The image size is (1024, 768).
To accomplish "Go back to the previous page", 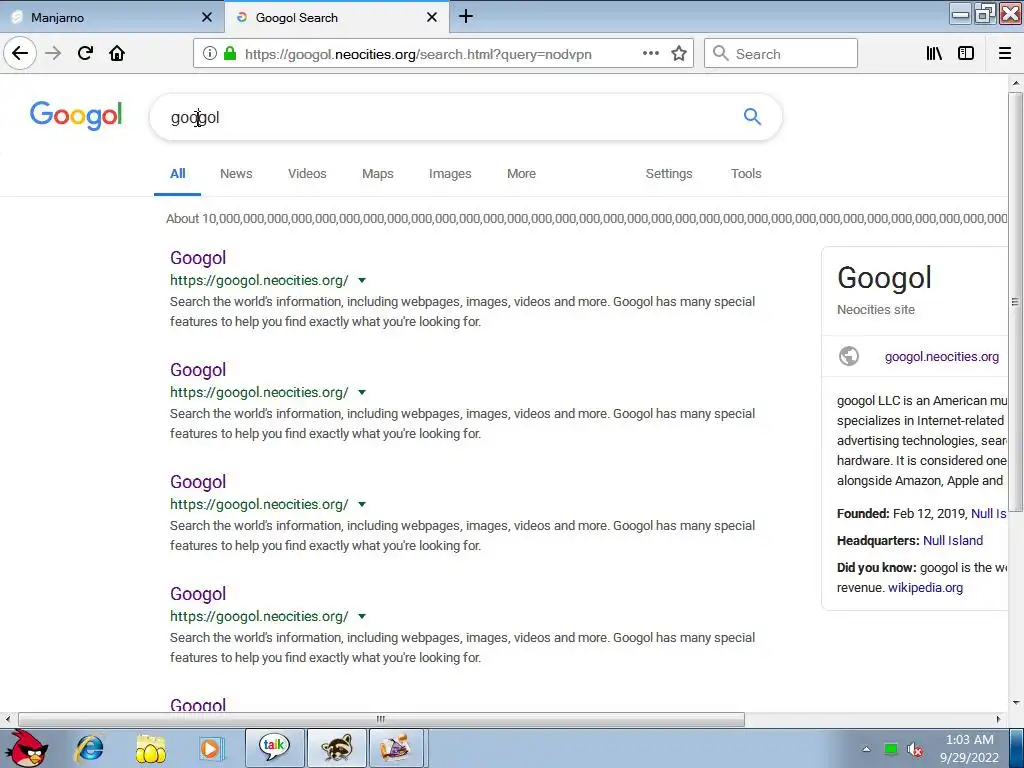I will point(20,54).
